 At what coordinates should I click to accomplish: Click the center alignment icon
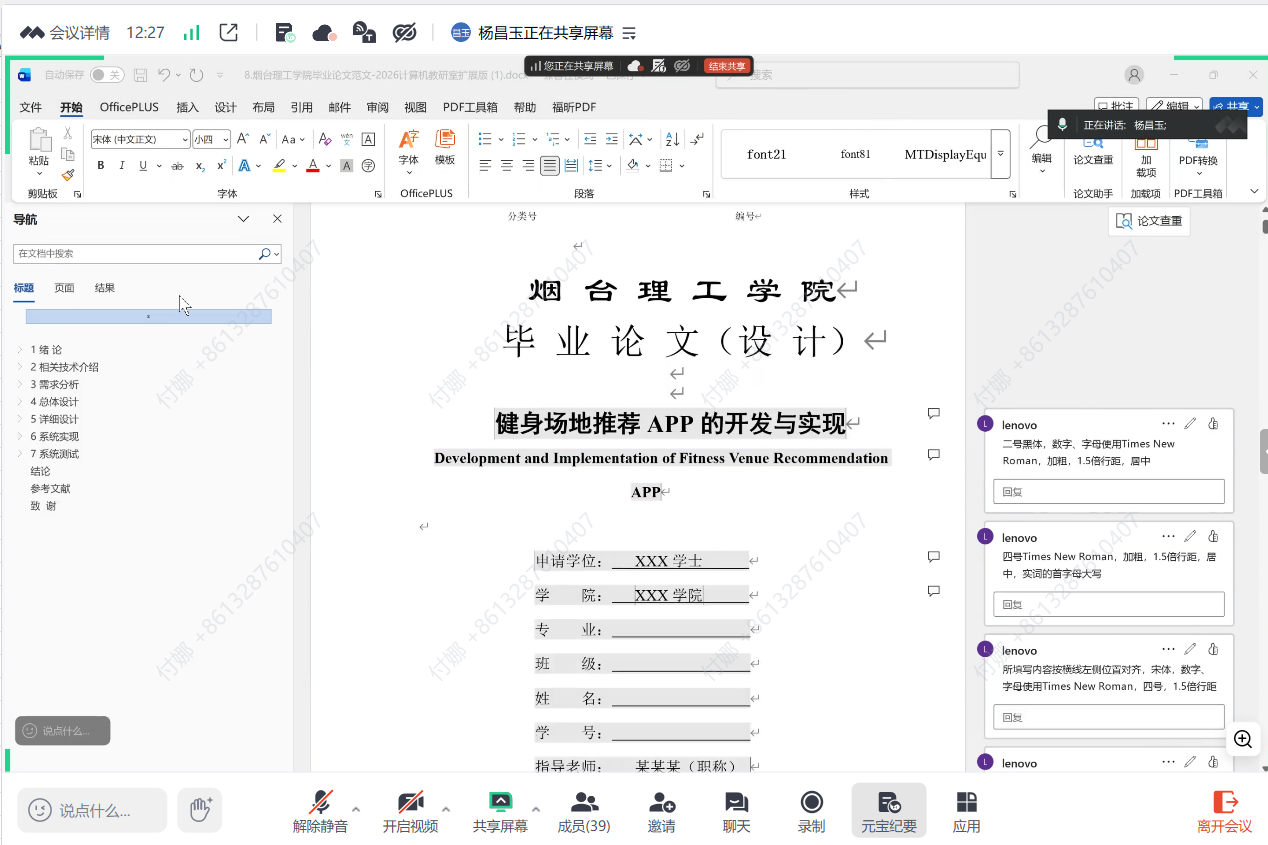[x=507, y=165]
